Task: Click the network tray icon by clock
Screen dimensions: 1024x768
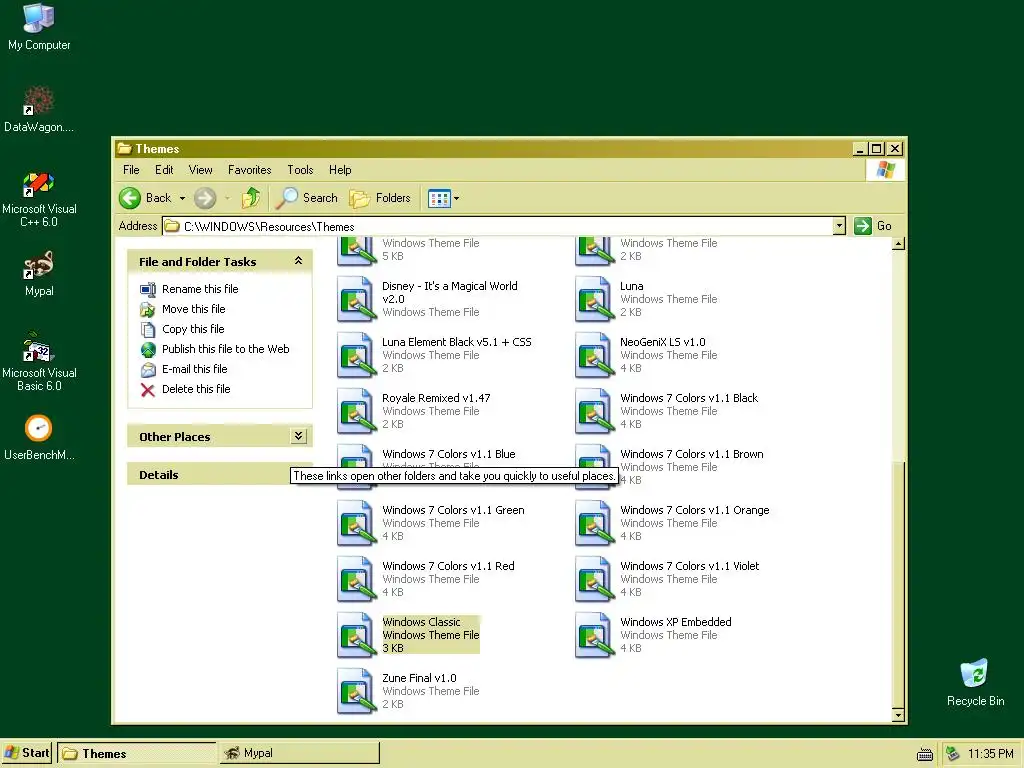Action: pos(953,754)
